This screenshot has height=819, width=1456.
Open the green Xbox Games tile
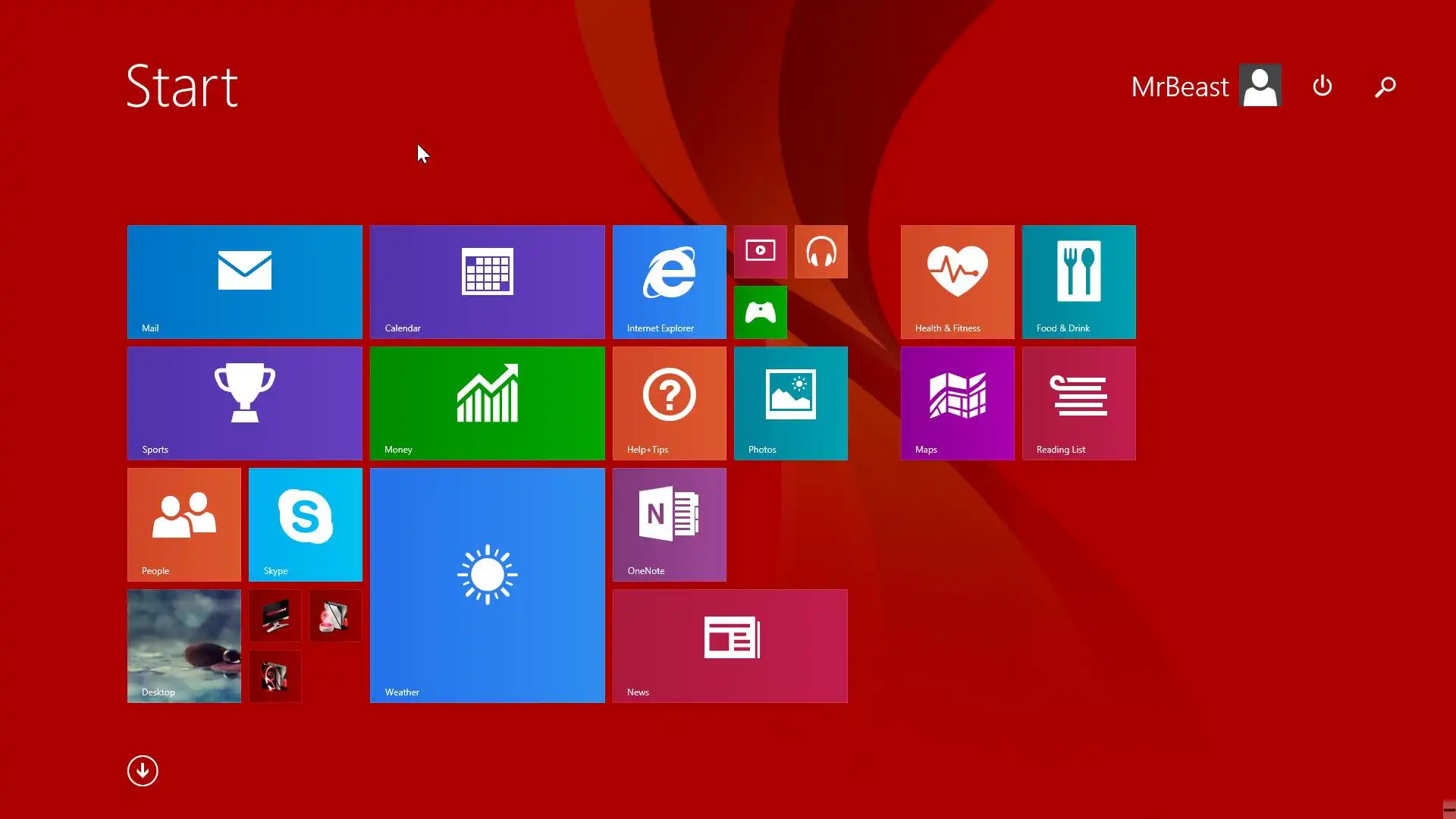(760, 312)
